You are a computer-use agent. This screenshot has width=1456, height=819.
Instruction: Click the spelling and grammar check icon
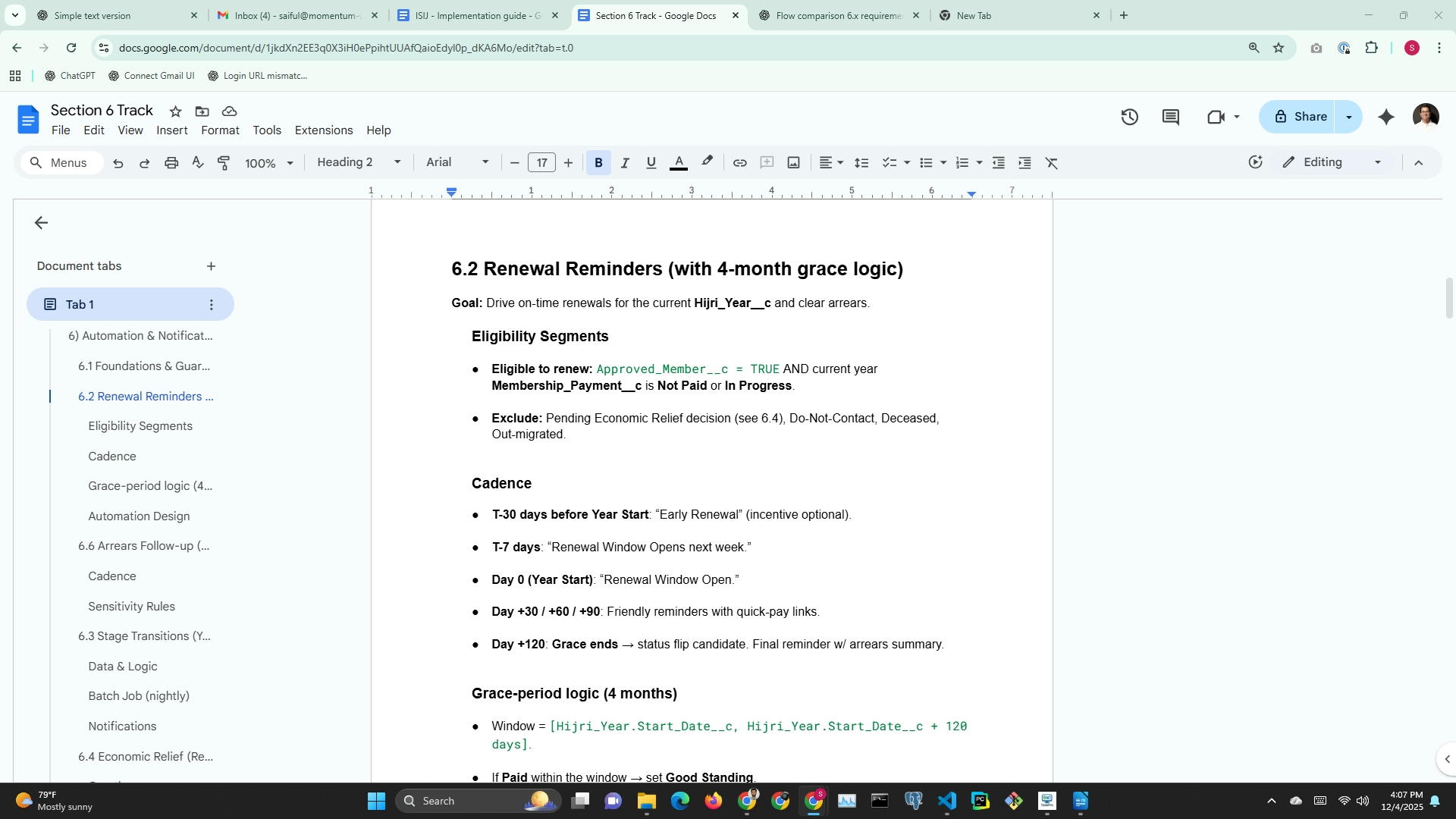pos(198,163)
